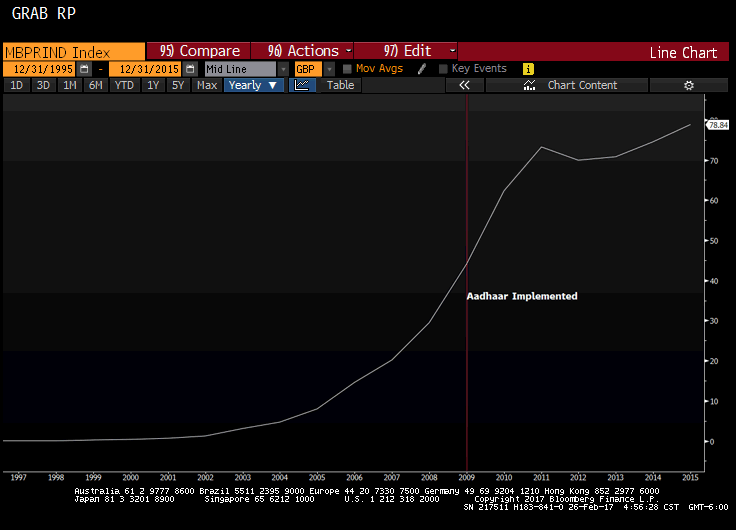
Task: Open the 97) Edit menu
Action: pos(405,51)
